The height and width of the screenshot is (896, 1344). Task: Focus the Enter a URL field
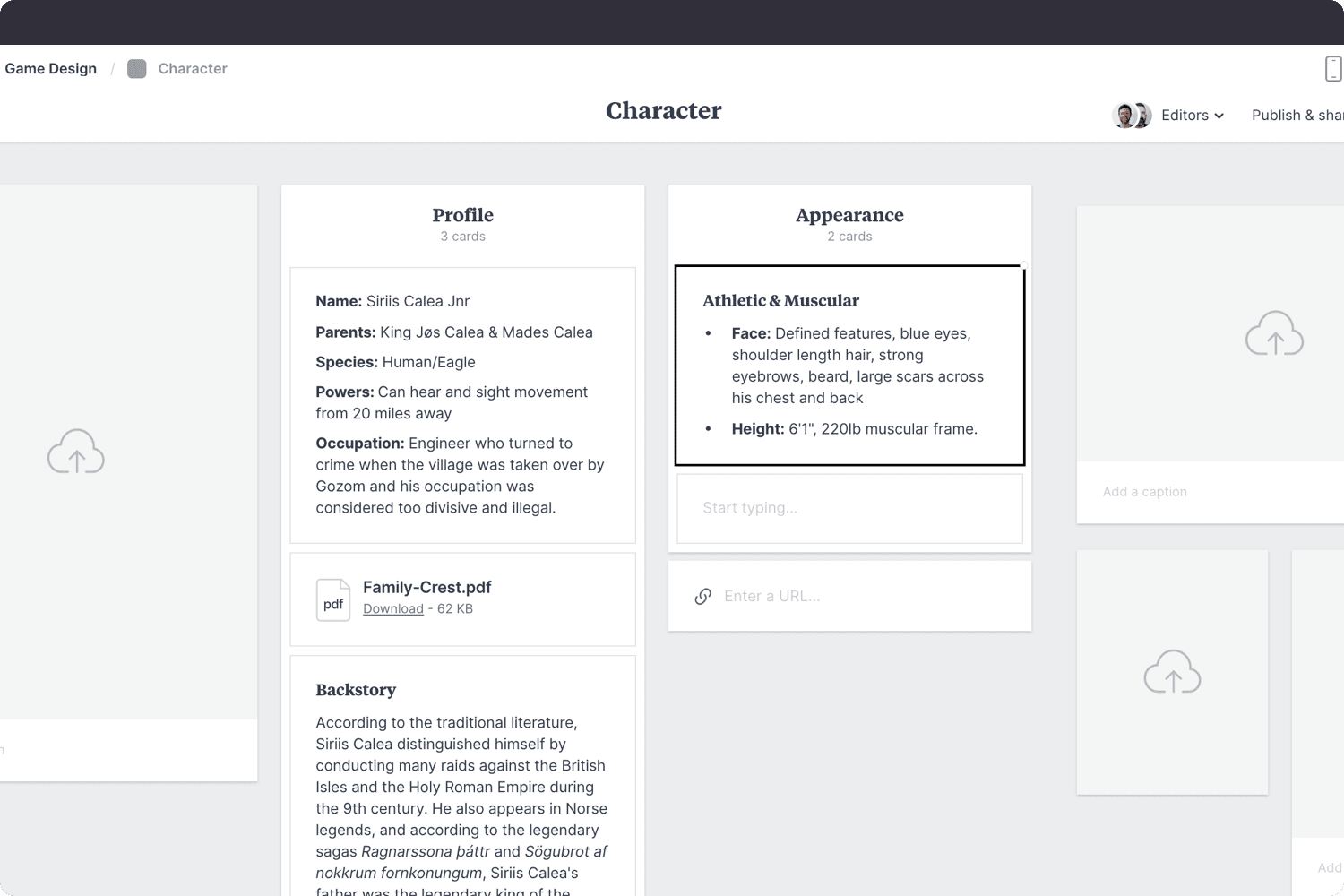[x=860, y=597]
